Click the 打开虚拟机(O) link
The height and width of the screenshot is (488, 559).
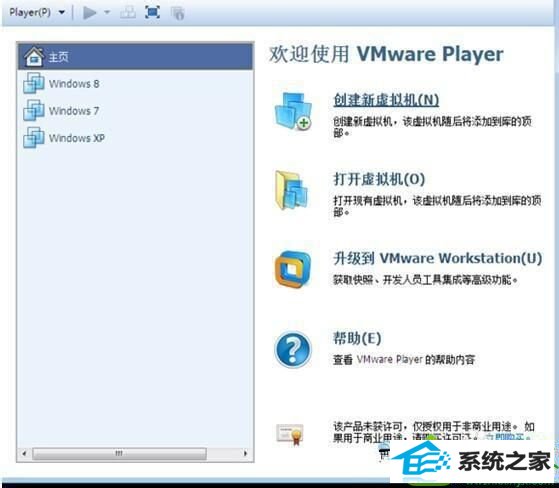379,179
